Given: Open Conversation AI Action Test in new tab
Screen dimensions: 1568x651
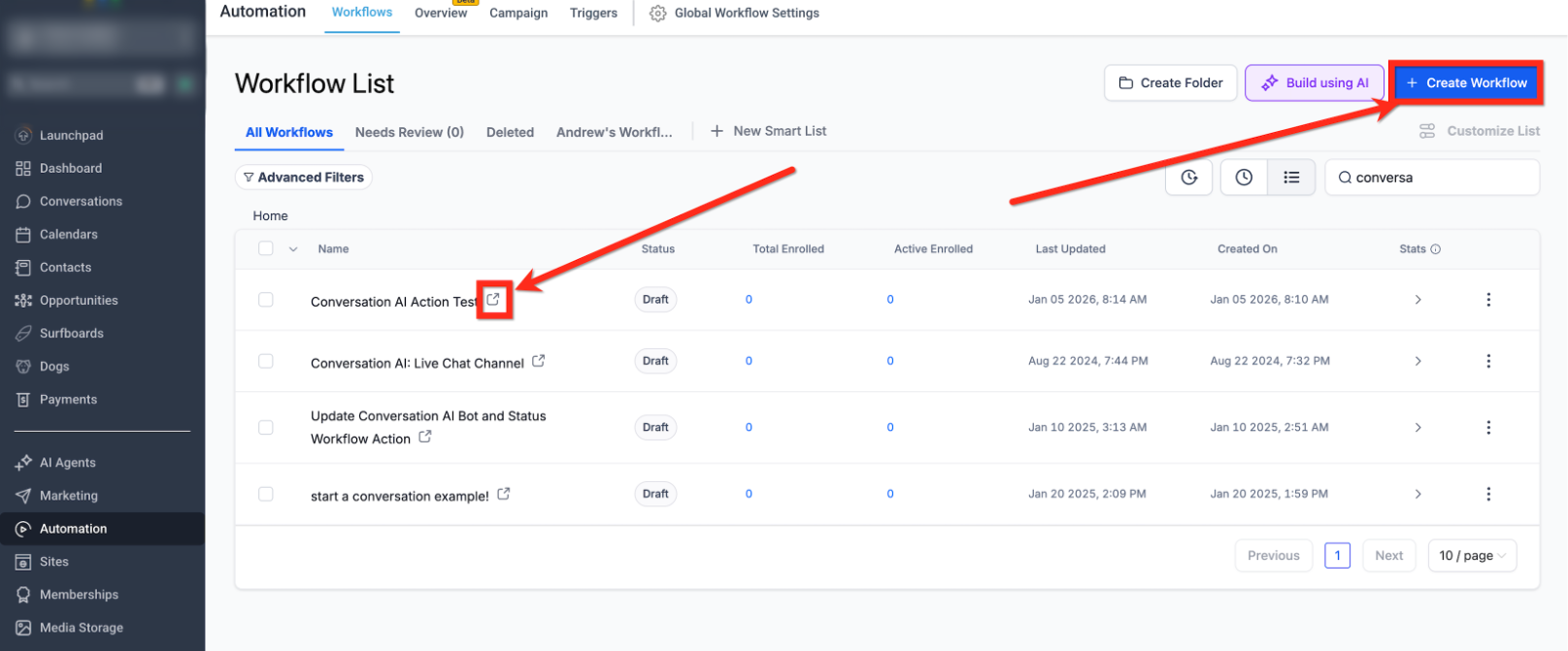Looking at the screenshot, I should click(x=493, y=300).
